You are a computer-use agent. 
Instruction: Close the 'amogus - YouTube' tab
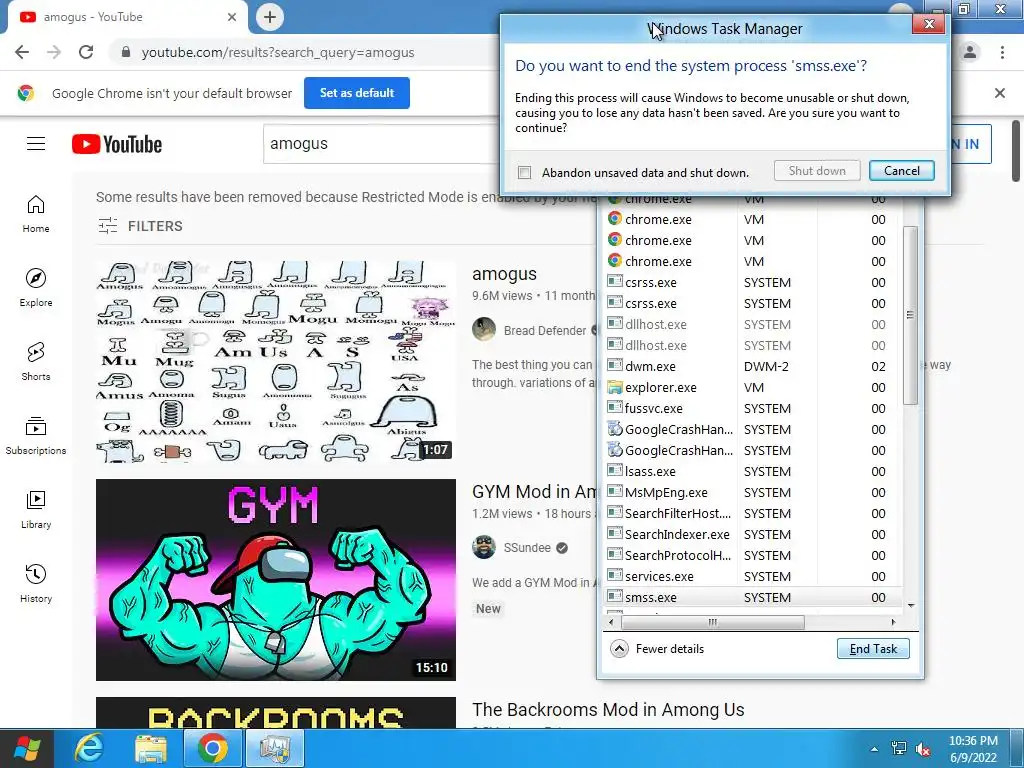tap(232, 17)
